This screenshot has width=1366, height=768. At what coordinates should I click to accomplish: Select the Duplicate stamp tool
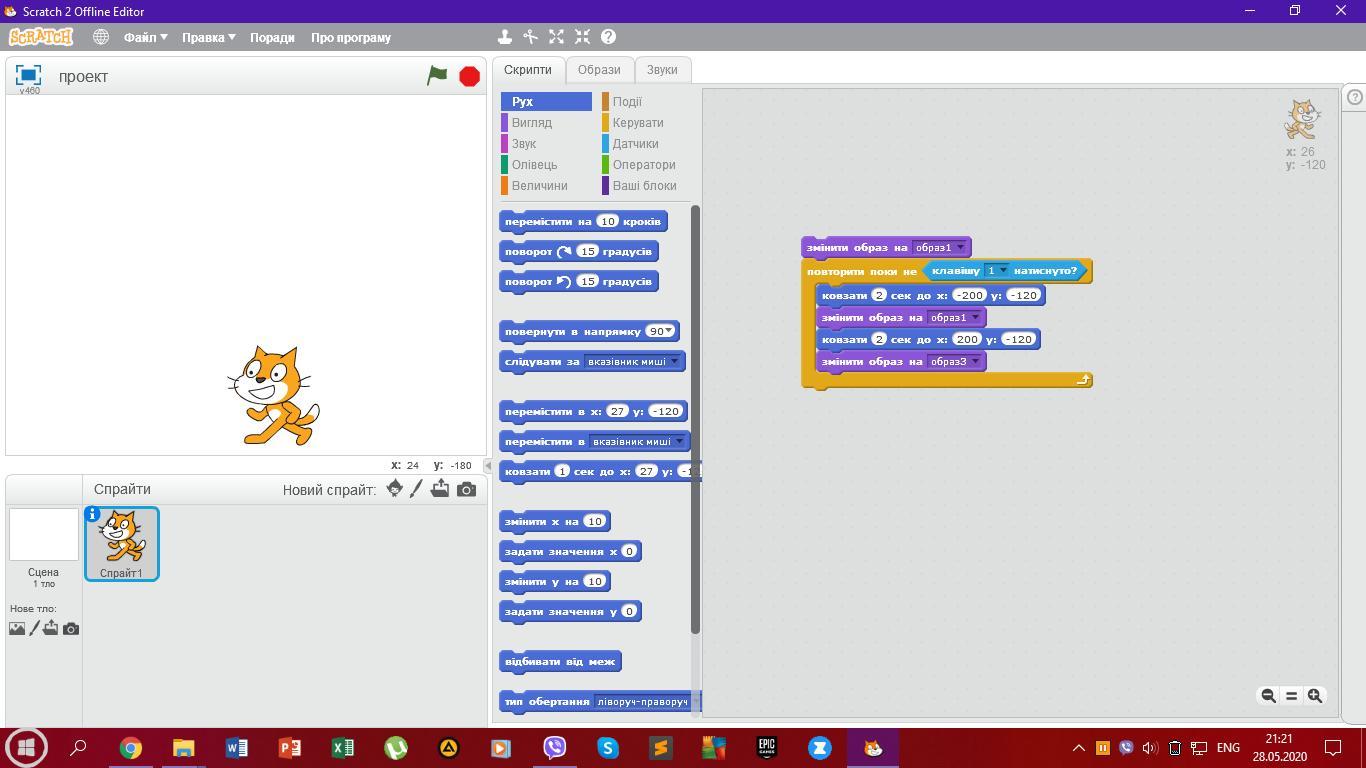505,37
